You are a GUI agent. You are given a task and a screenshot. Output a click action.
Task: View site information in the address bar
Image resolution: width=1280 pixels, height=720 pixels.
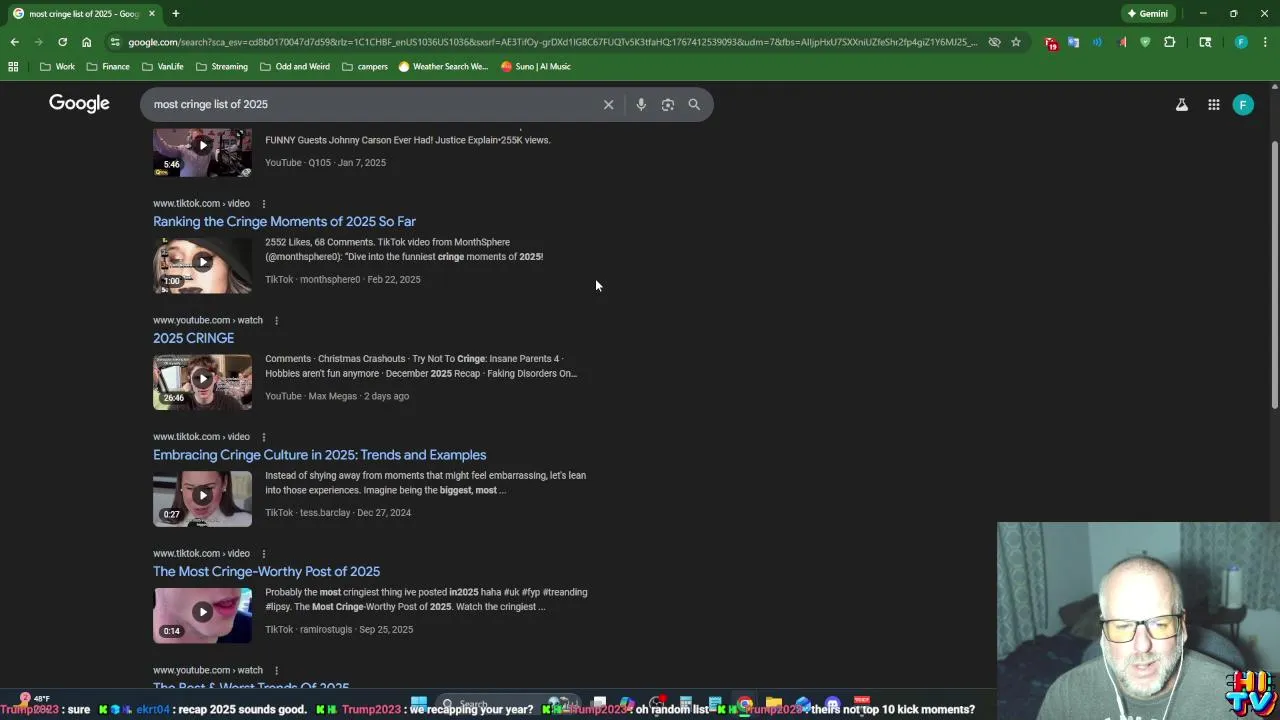(116, 42)
